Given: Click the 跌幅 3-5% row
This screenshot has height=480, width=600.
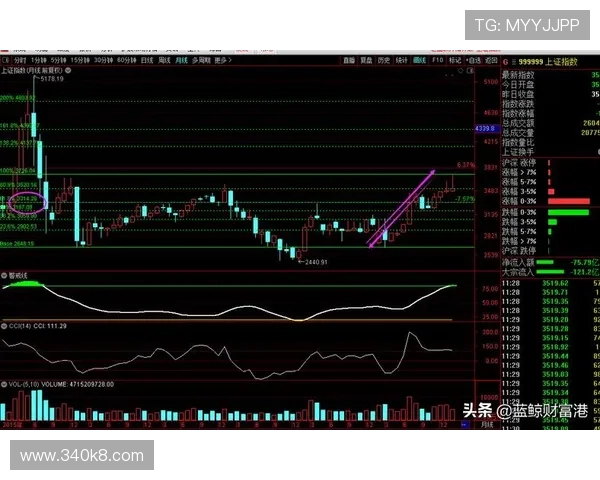Looking at the screenshot, I should pos(550,222).
